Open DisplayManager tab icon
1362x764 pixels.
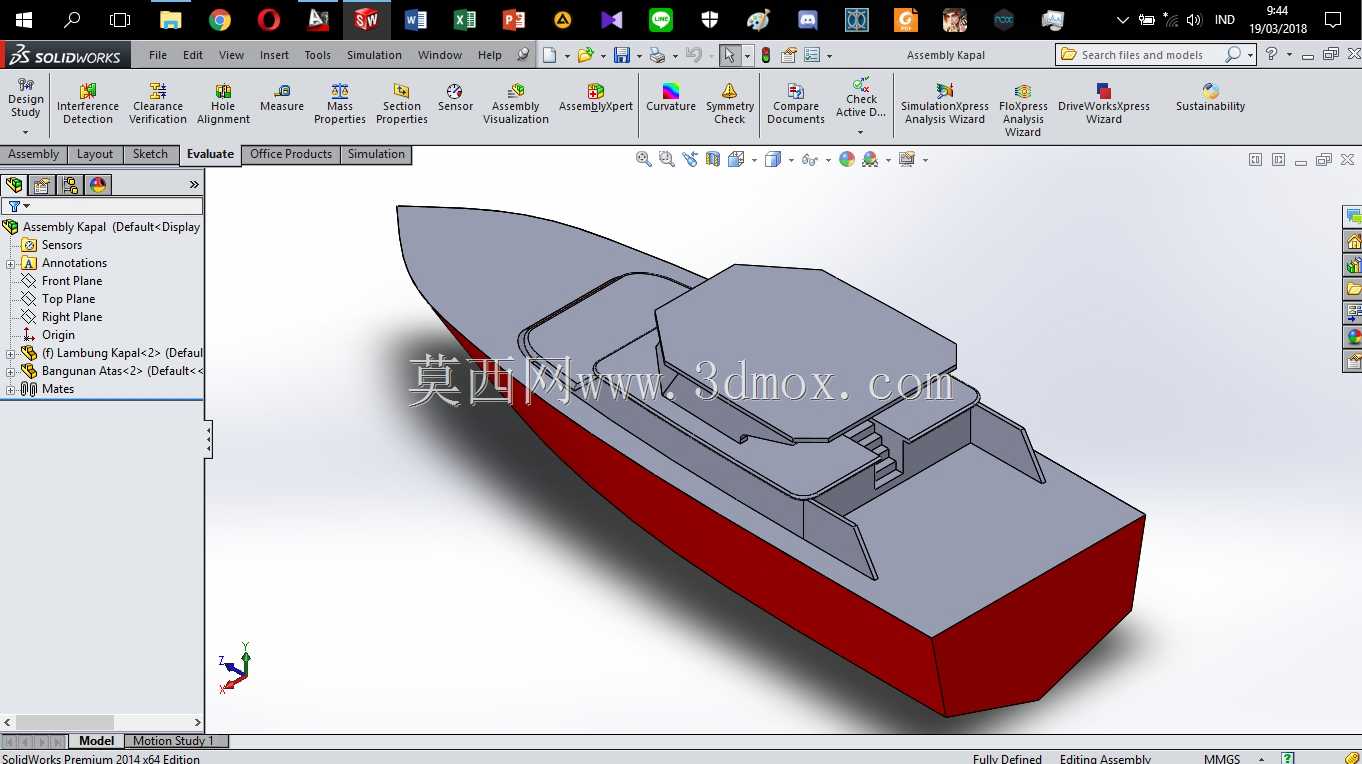[98, 185]
